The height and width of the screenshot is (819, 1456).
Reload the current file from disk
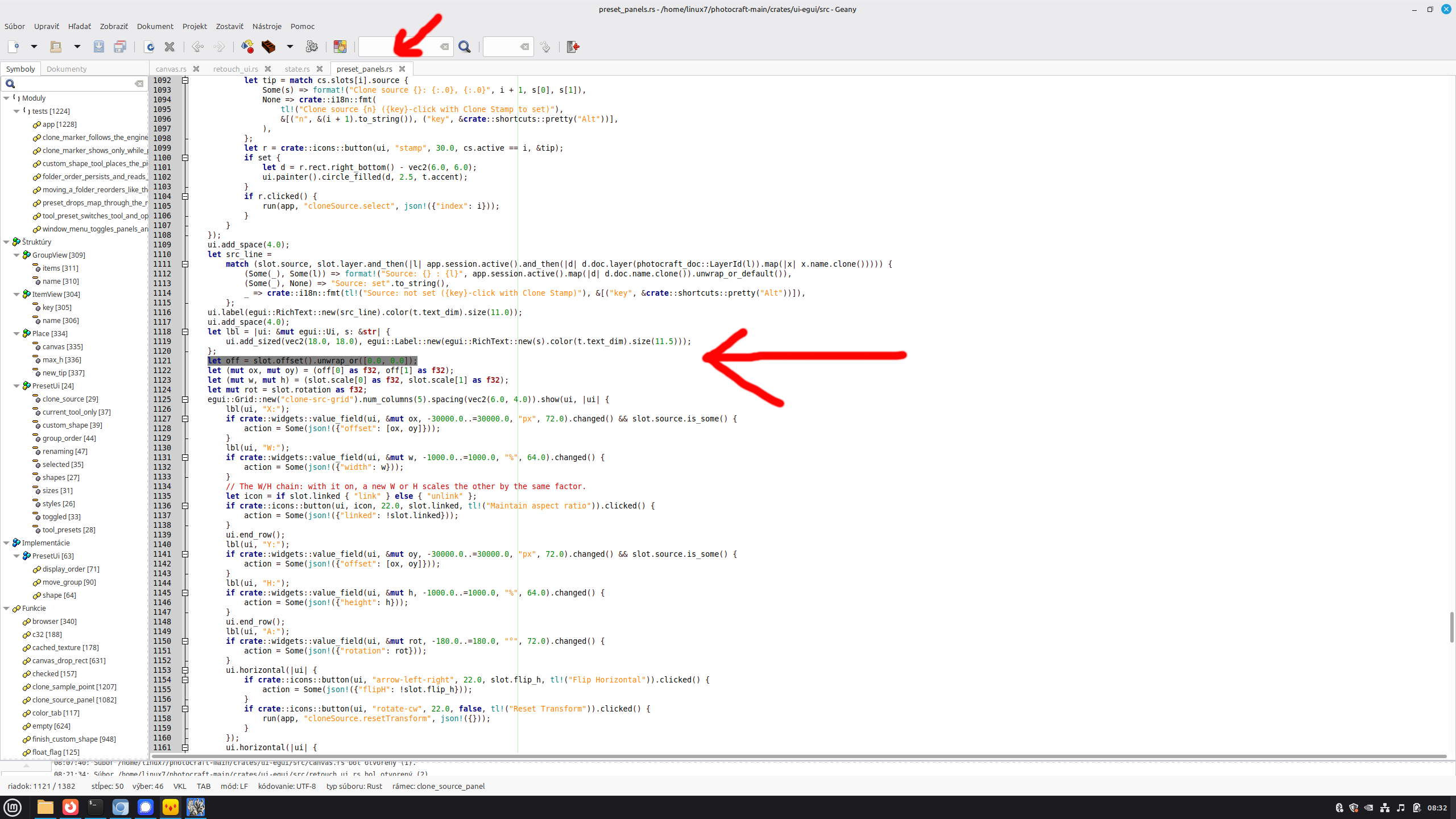[150, 47]
